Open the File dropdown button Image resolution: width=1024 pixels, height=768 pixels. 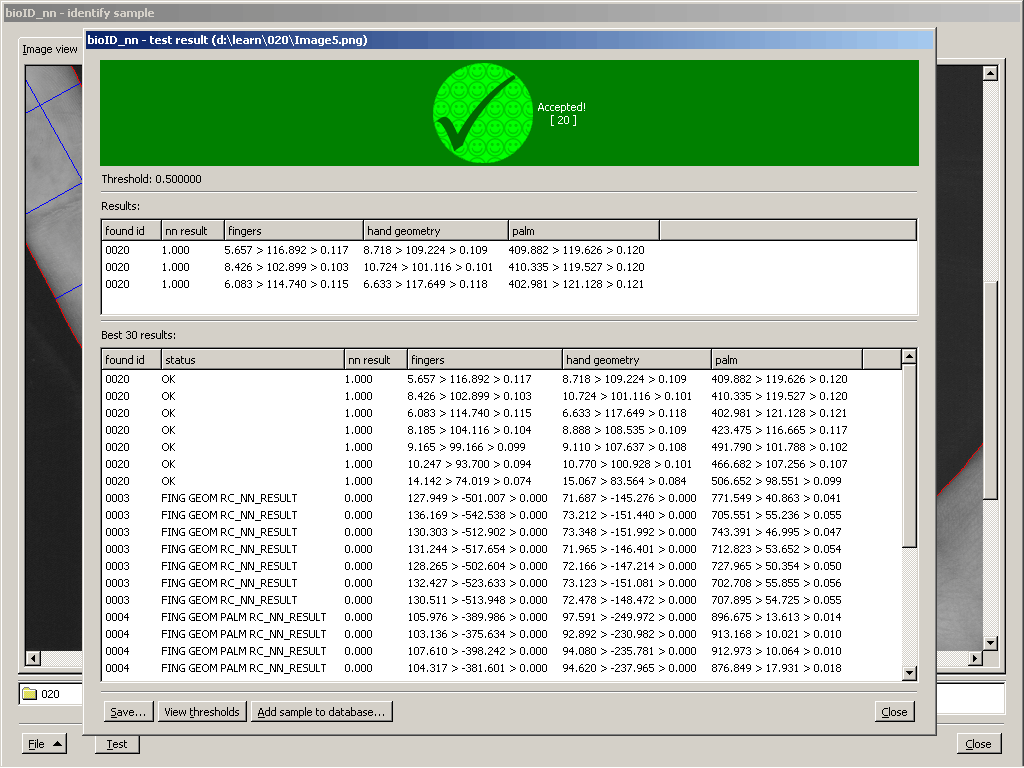[44, 743]
